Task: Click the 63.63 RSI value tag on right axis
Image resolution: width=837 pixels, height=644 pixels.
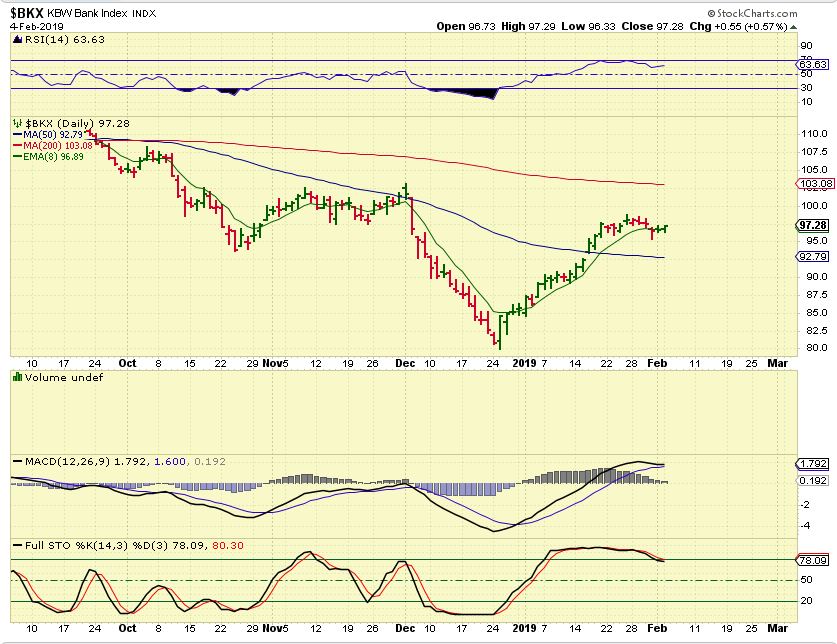Action: [813, 65]
